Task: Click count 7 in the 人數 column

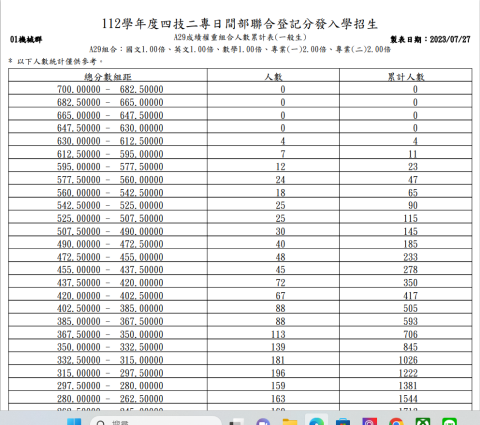Action: click(283, 154)
